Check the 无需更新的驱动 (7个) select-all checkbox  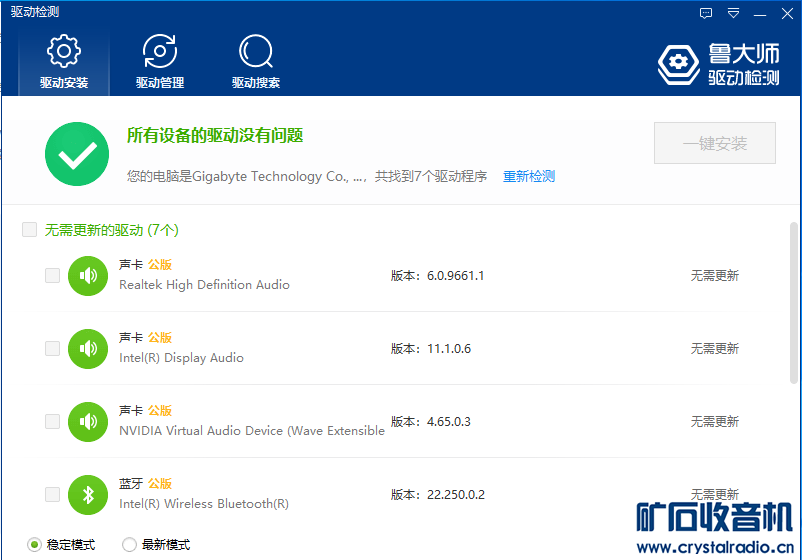(x=30, y=230)
